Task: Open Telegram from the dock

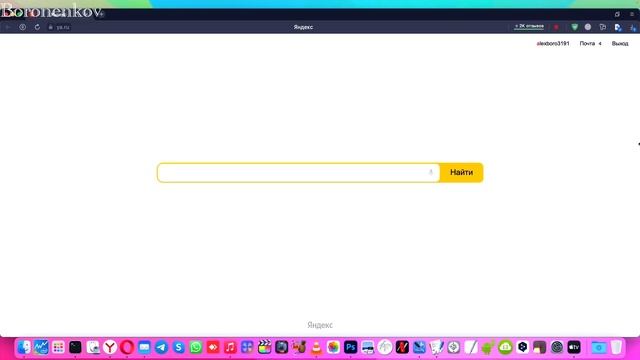Action: tap(161, 347)
